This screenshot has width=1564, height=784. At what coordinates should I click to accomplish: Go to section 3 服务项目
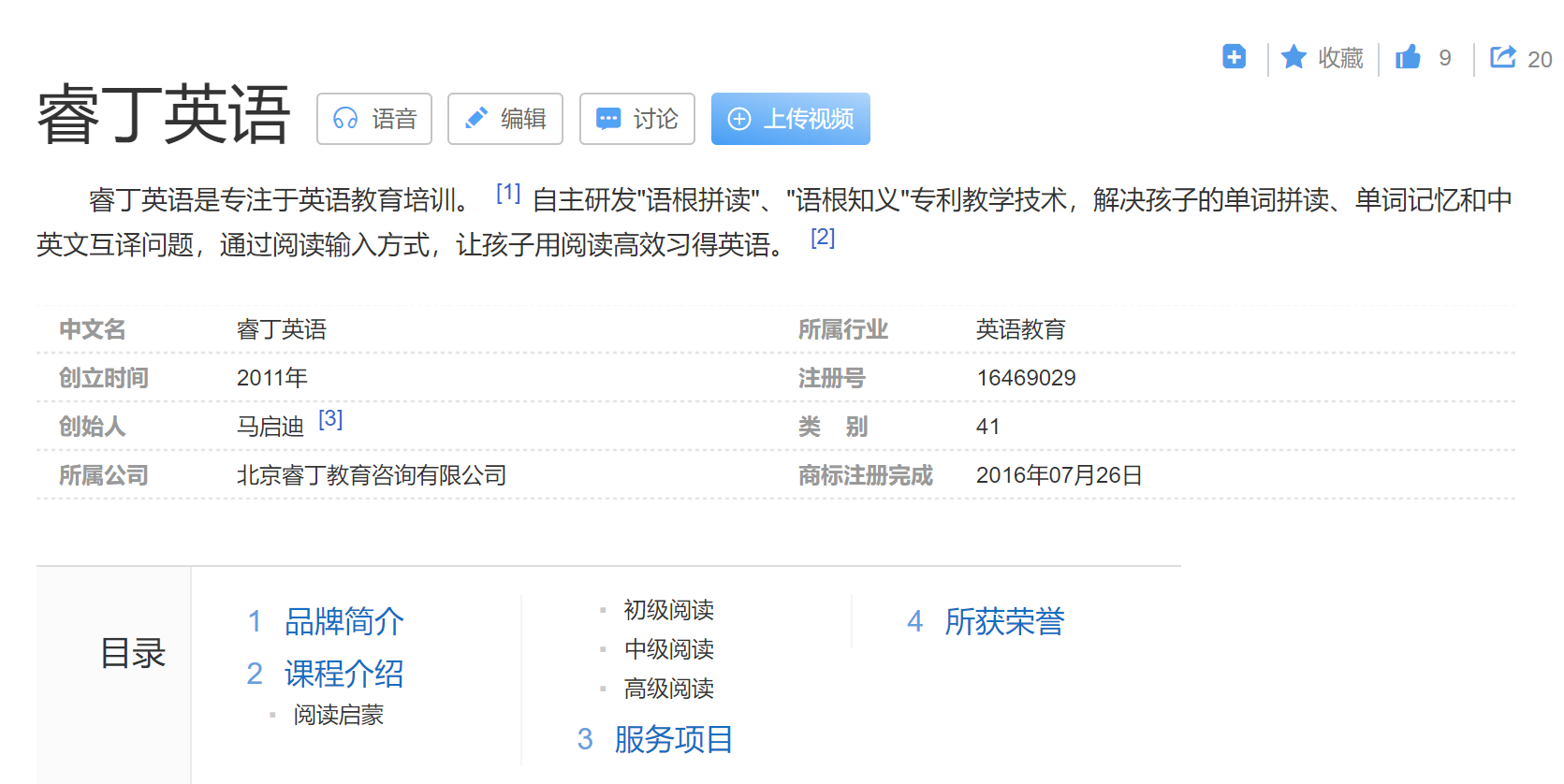(673, 739)
